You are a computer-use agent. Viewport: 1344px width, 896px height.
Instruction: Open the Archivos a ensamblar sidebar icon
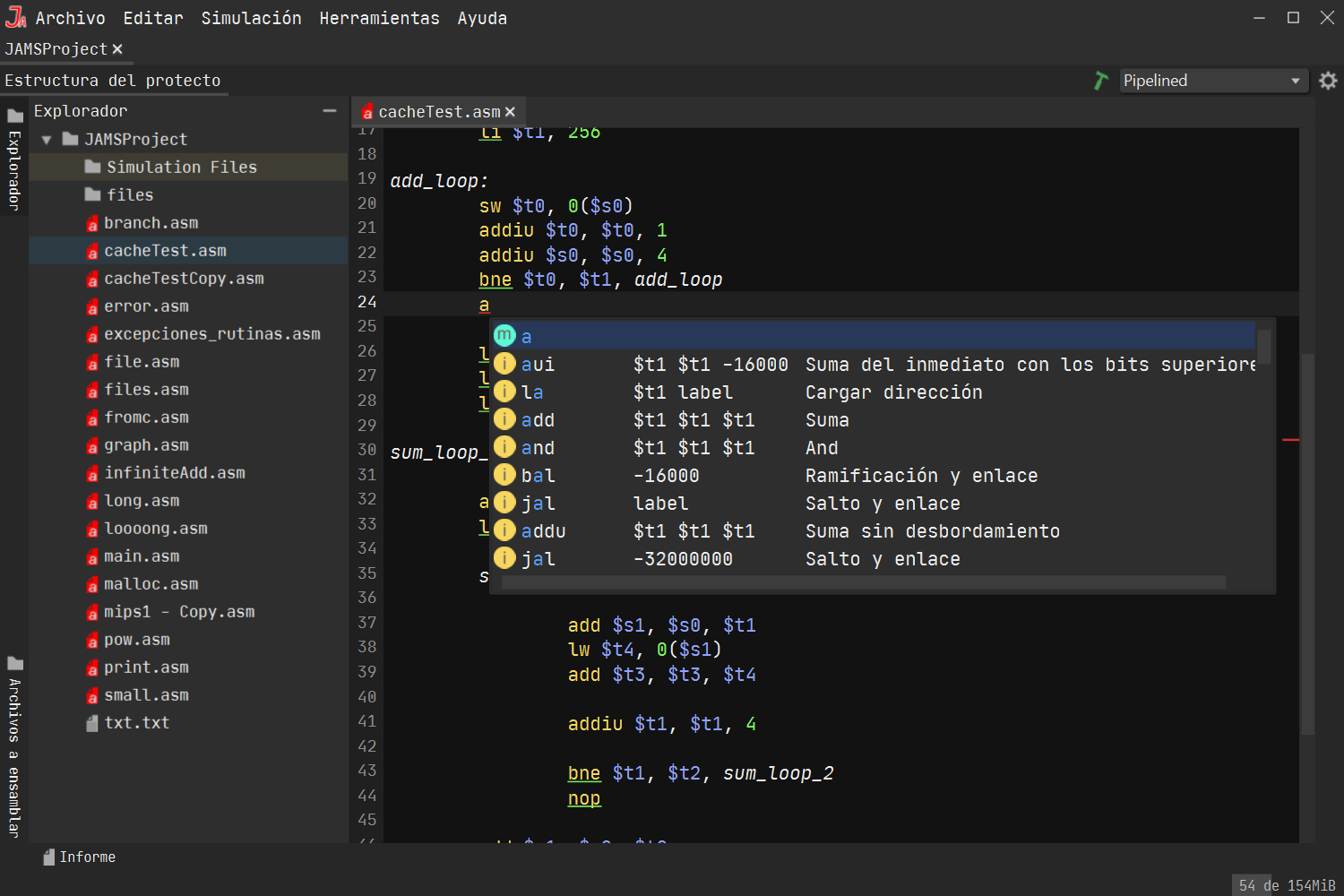click(x=13, y=663)
